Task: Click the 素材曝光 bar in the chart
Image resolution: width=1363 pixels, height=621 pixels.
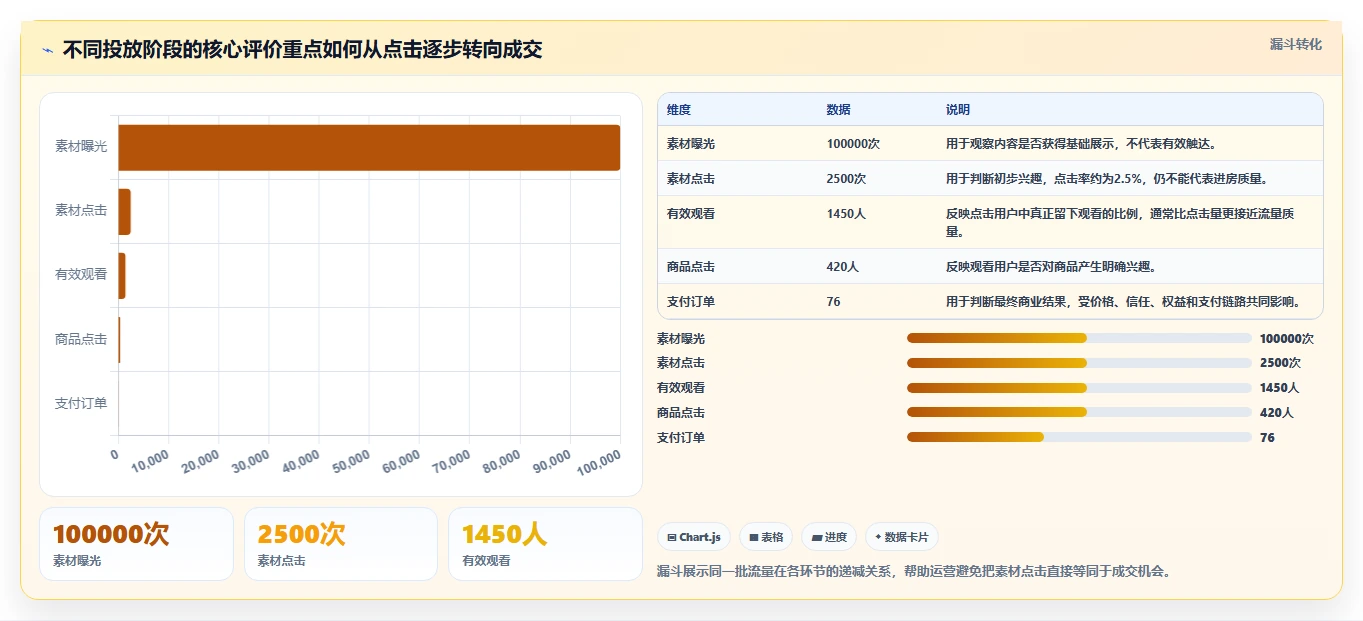Action: [369, 147]
